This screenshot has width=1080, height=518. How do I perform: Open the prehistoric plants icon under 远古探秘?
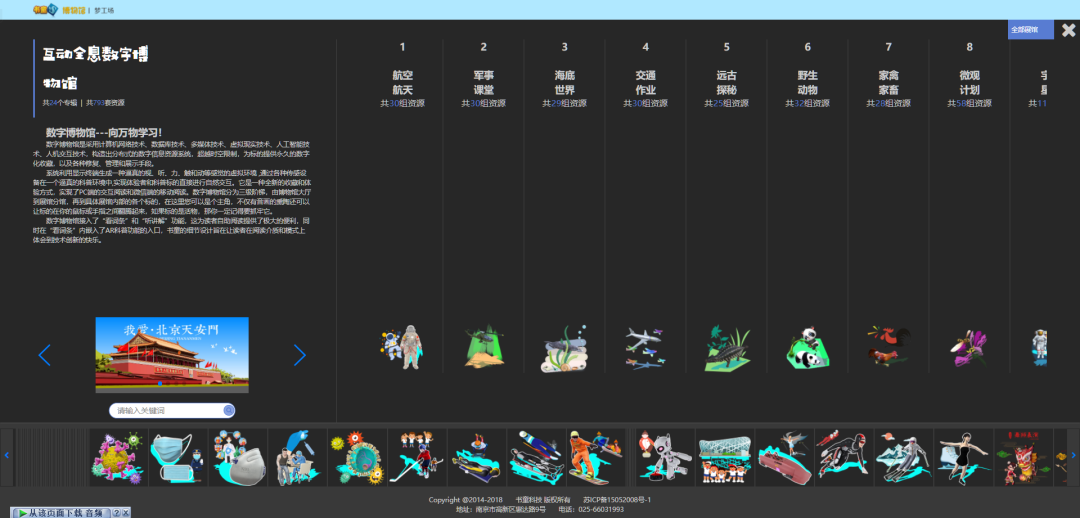[x=727, y=348]
